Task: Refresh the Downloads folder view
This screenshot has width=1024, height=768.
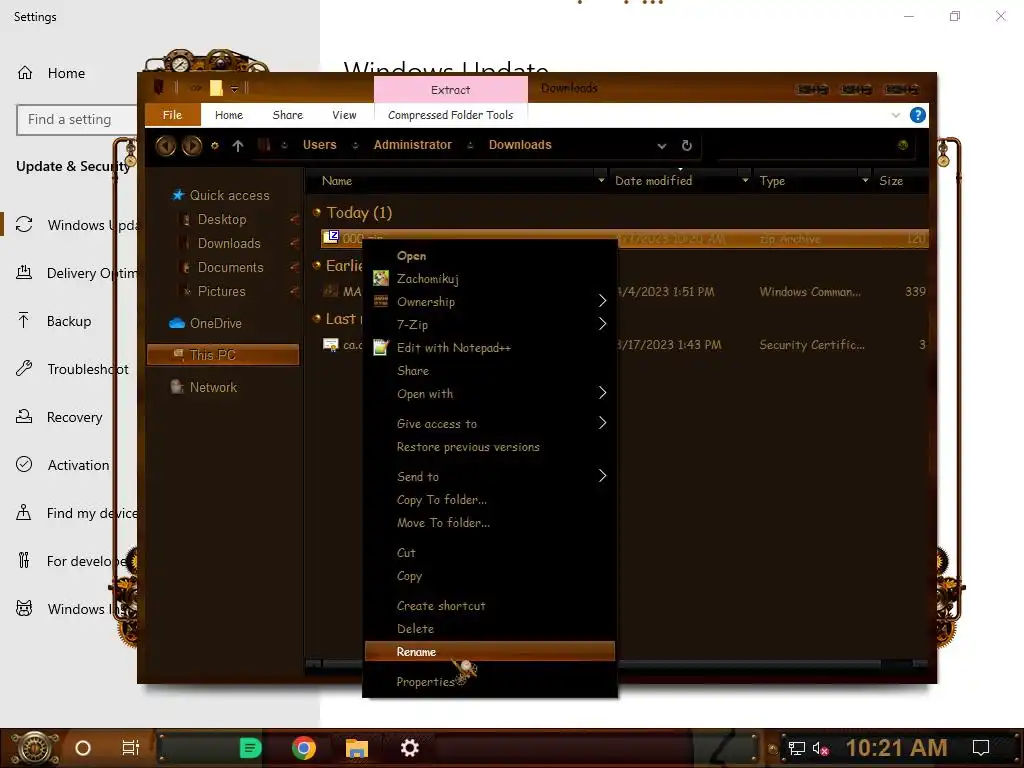Action: (686, 146)
